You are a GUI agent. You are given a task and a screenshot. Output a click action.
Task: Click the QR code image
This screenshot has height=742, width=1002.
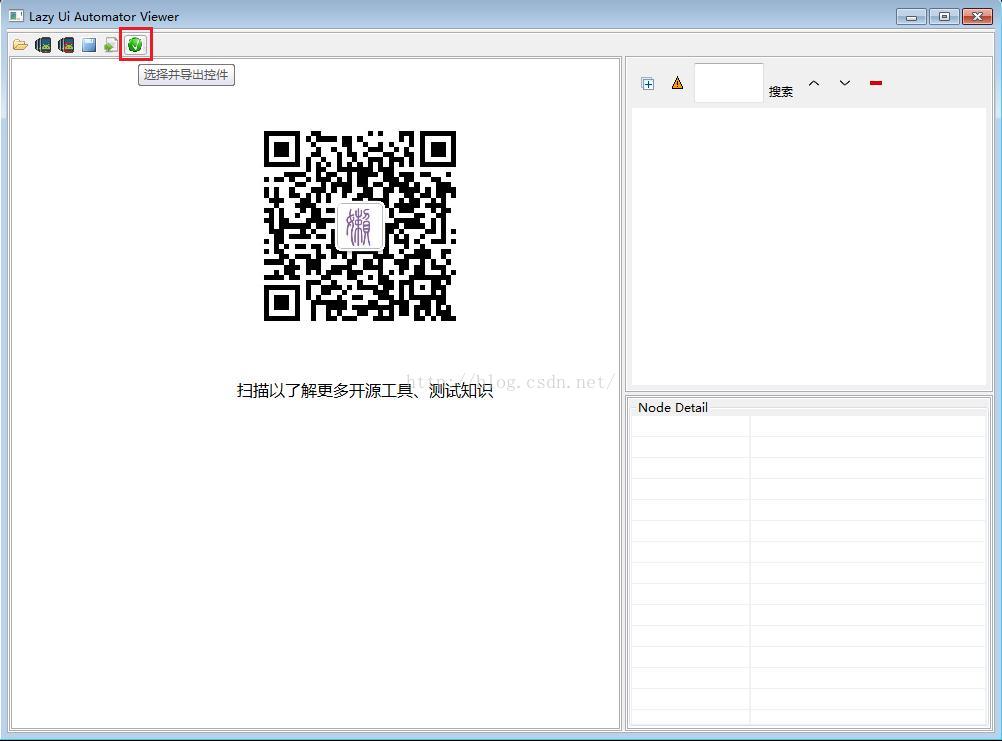(x=360, y=226)
